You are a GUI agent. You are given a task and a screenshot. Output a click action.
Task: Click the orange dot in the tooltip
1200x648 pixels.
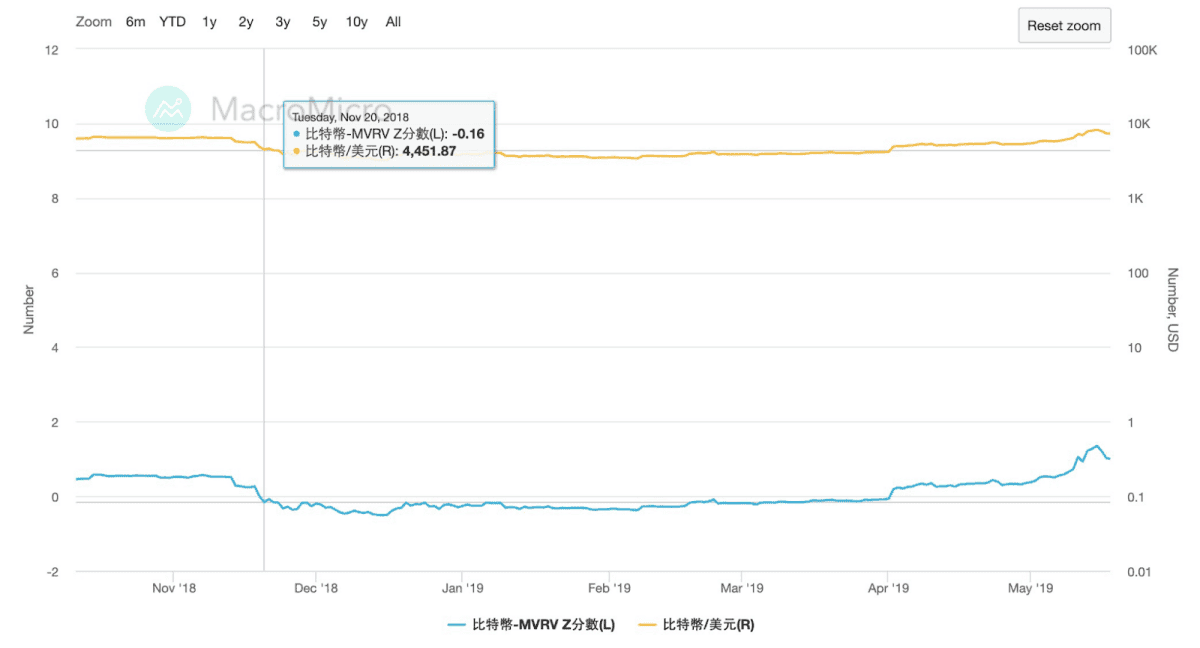[297, 151]
